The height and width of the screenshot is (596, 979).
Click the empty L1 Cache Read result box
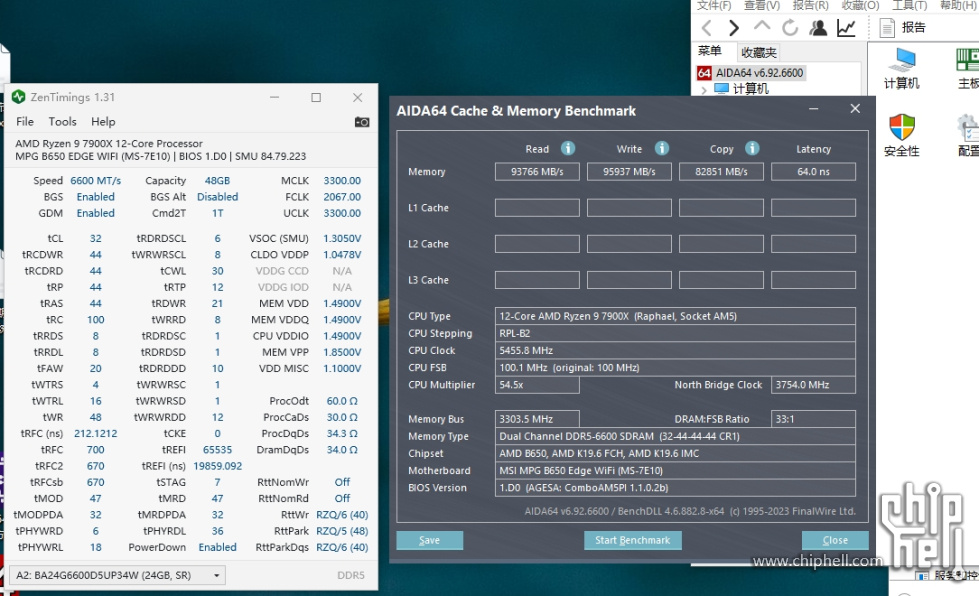click(537, 208)
